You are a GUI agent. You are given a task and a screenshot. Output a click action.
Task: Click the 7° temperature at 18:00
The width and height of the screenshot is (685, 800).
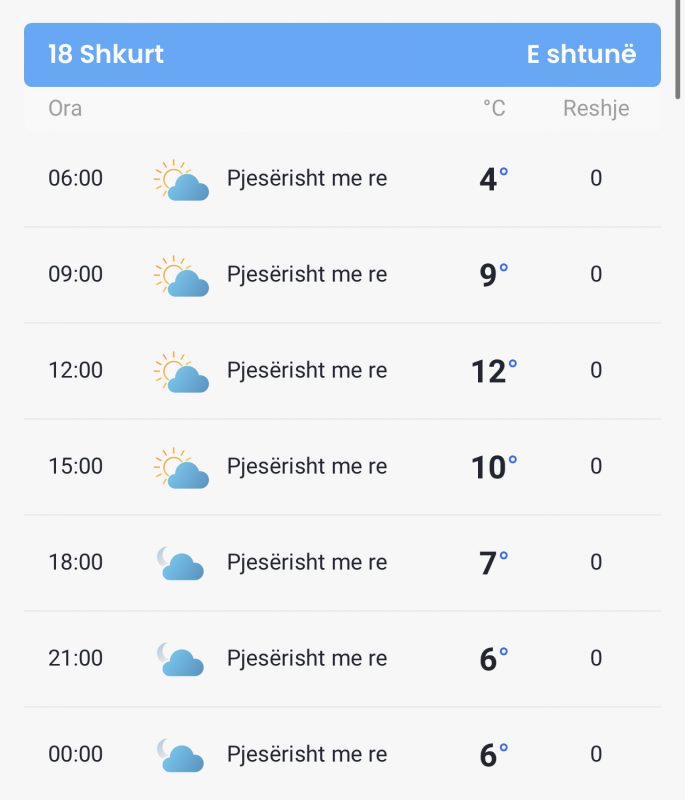pyautogui.click(x=494, y=562)
